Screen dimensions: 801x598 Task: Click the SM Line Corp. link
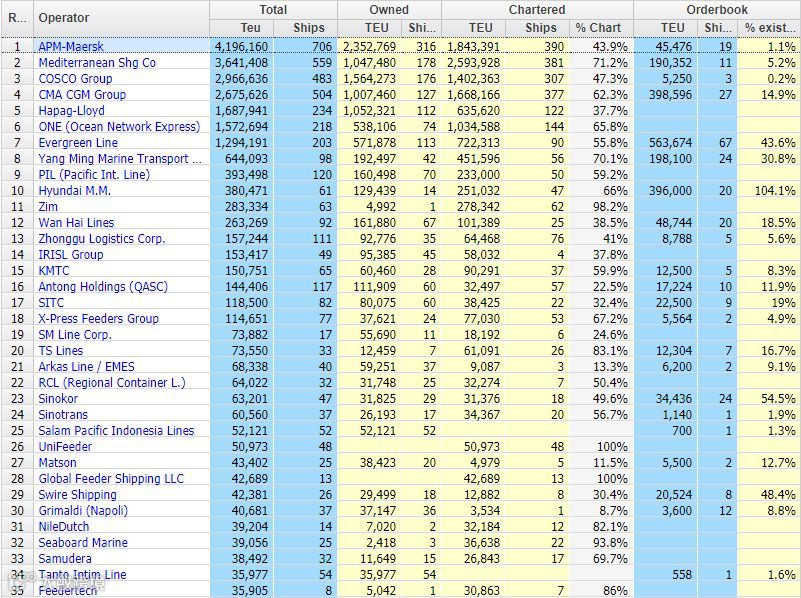(75, 335)
